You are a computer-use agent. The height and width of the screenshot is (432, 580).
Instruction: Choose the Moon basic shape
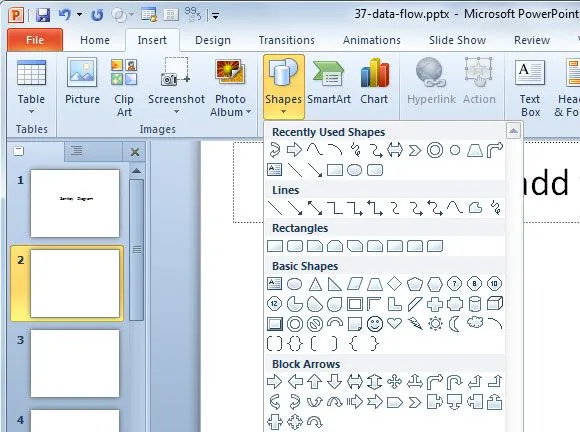(x=455, y=324)
